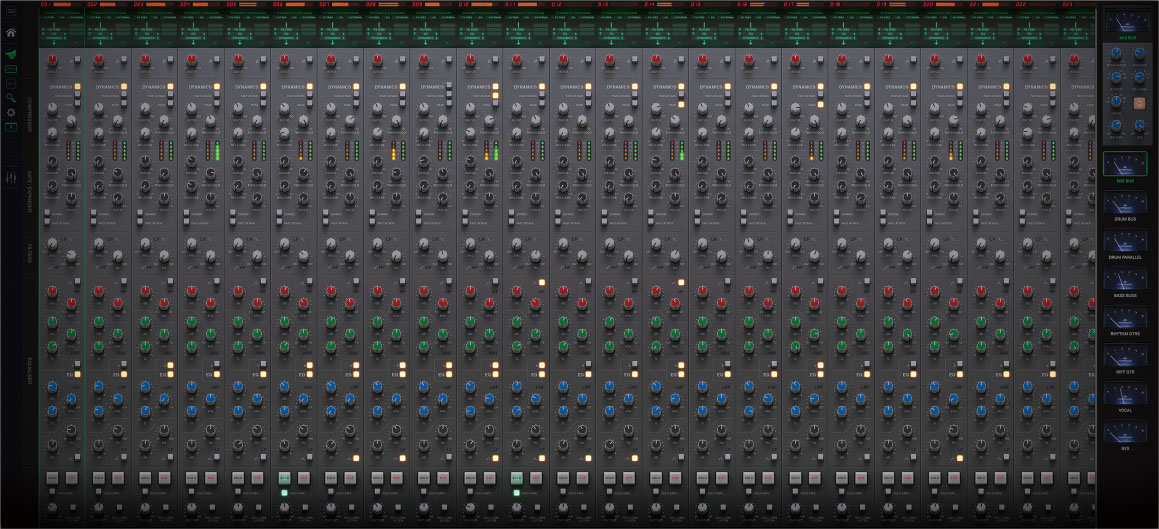Click the bus compressor top-left blue threshold knob
Viewport: 1159px width, 529px height.
click(1115, 53)
